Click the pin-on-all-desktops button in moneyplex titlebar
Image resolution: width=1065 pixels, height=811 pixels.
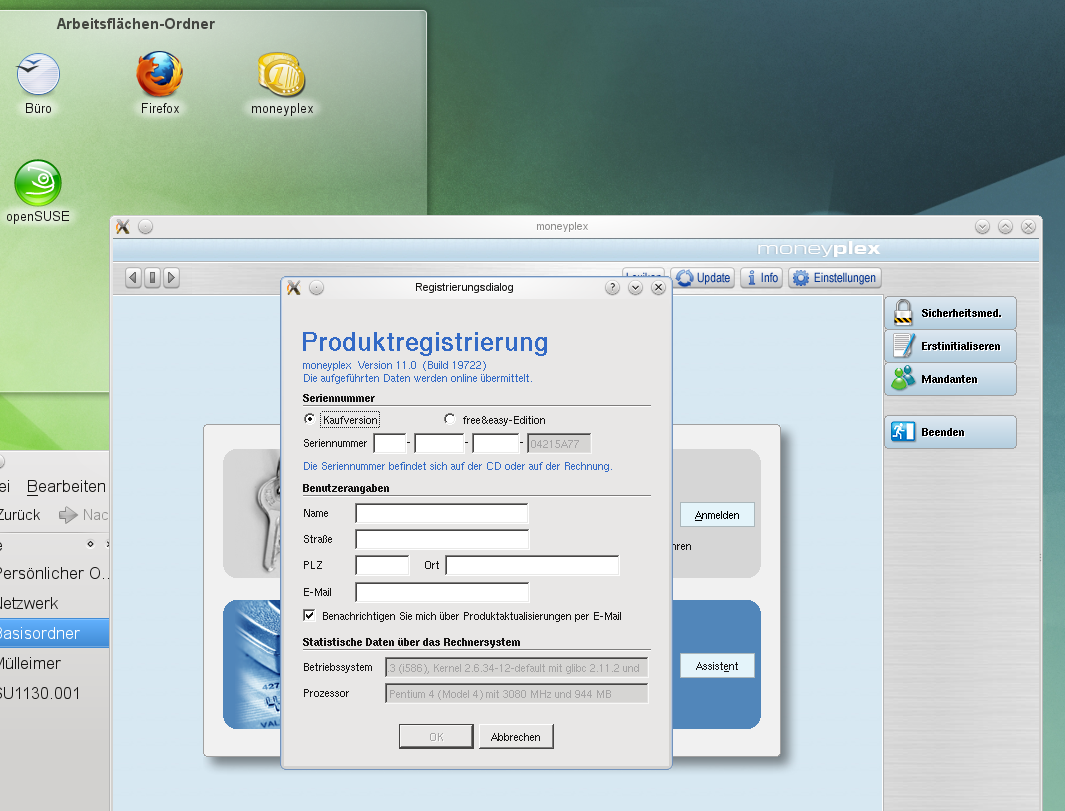click(145, 226)
